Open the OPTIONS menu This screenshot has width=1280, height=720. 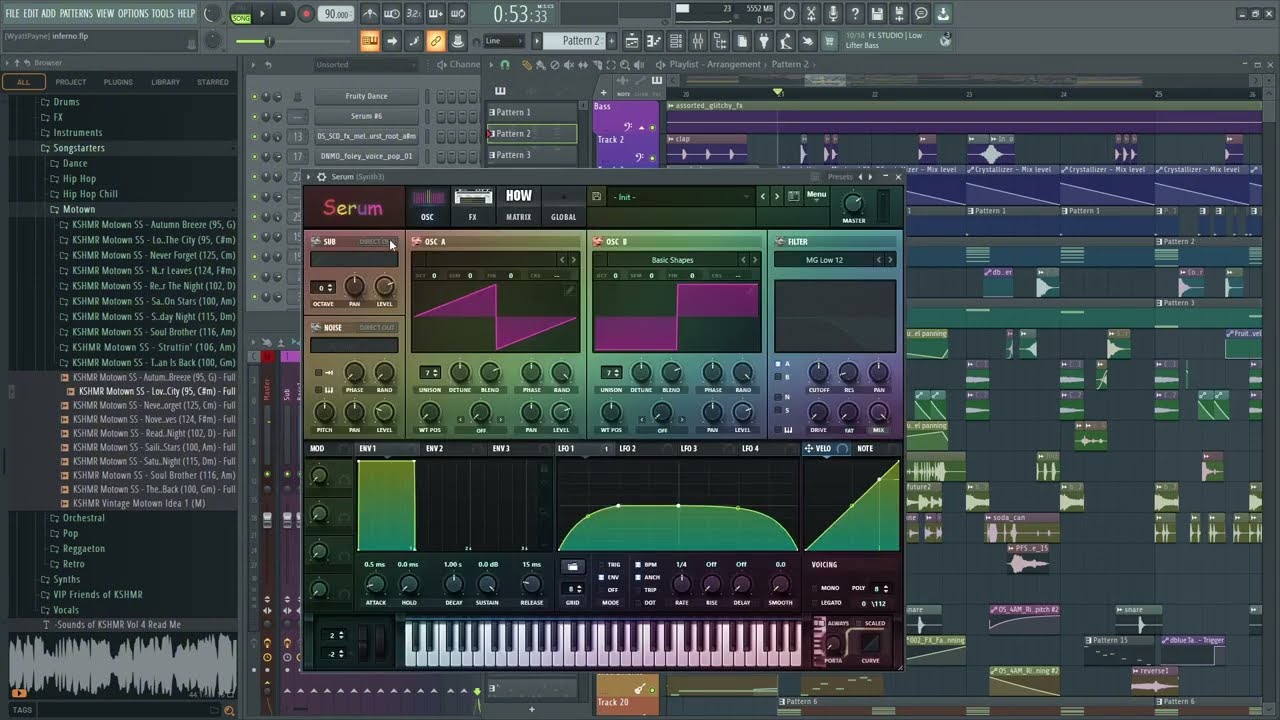point(132,13)
